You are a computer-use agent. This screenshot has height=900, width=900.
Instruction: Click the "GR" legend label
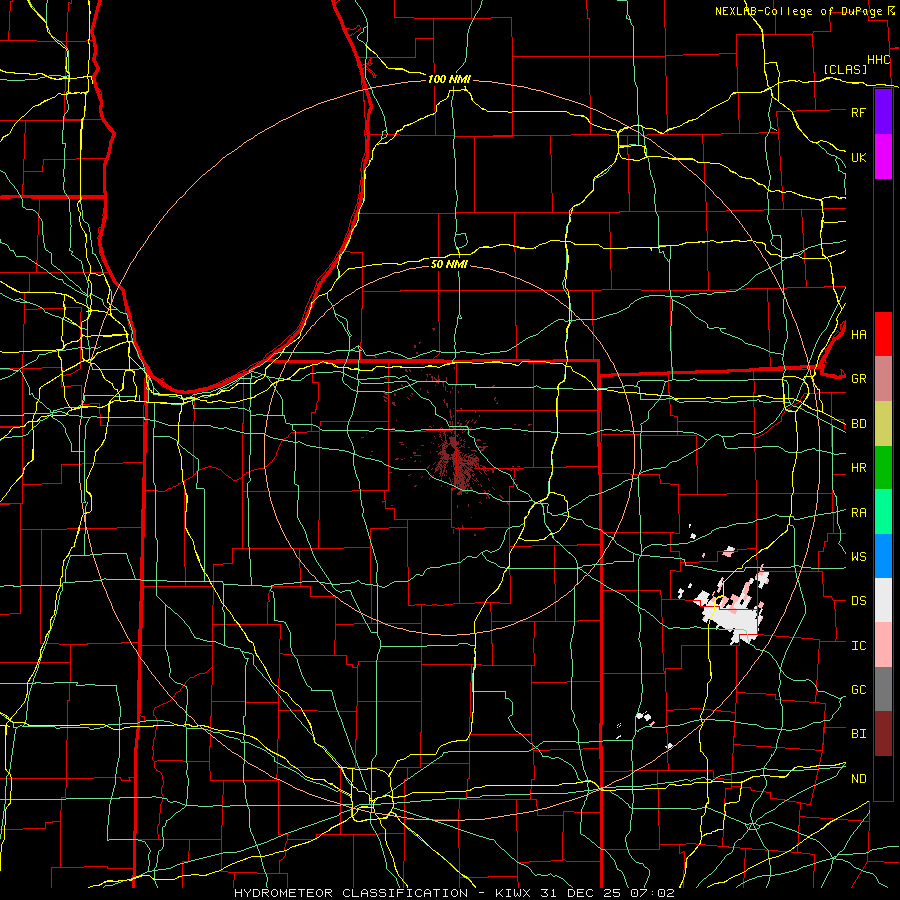pyautogui.click(x=858, y=379)
